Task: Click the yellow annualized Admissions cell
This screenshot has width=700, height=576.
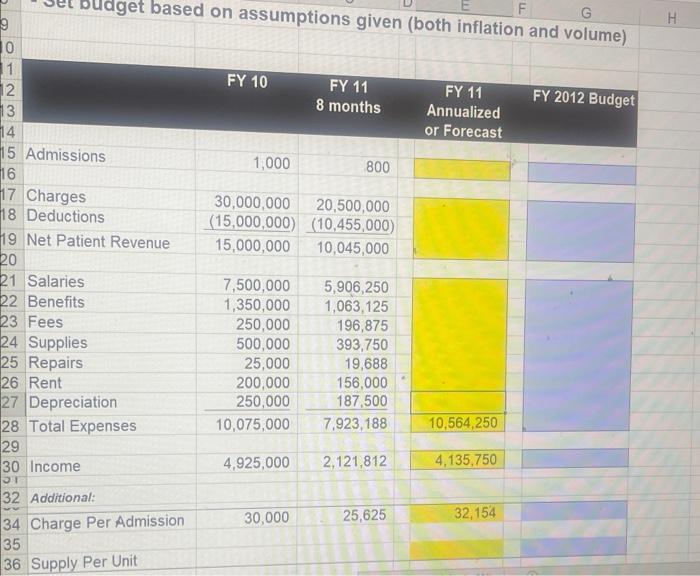Action: (x=462, y=170)
